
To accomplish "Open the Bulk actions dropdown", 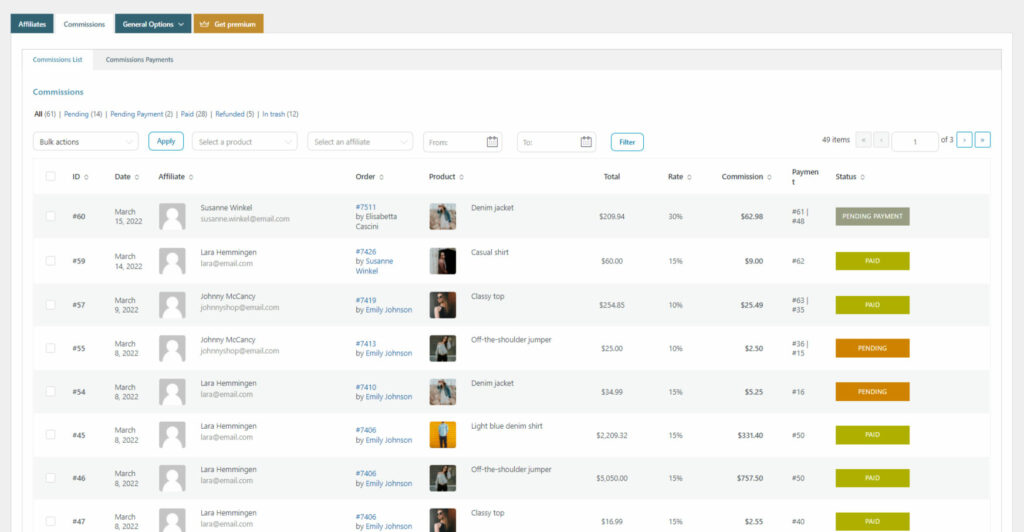I will click(x=86, y=142).
